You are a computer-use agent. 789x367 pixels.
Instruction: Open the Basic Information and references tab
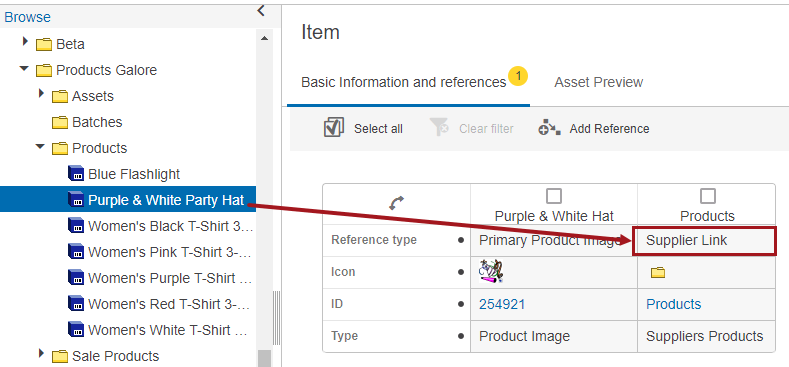(x=404, y=82)
